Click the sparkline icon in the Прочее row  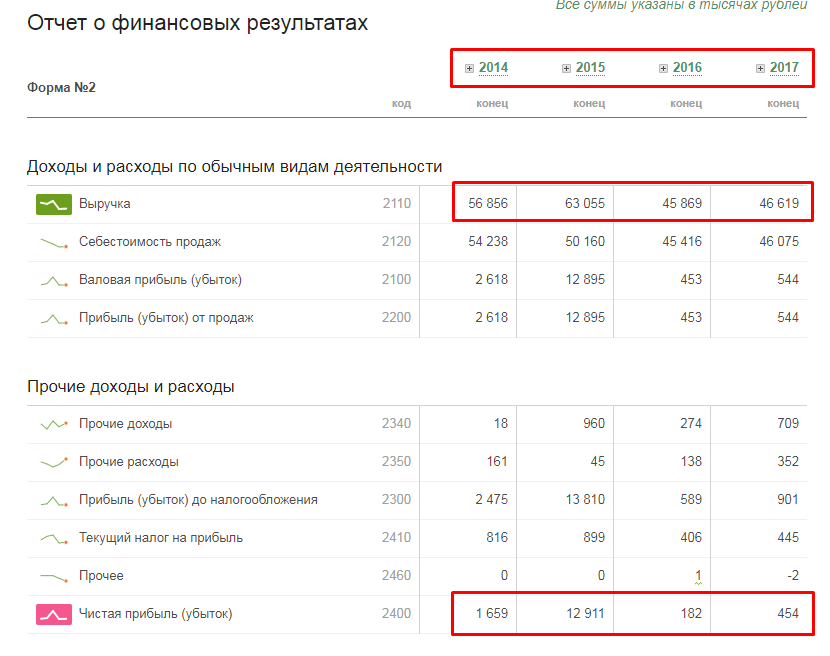[x=53, y=576]
